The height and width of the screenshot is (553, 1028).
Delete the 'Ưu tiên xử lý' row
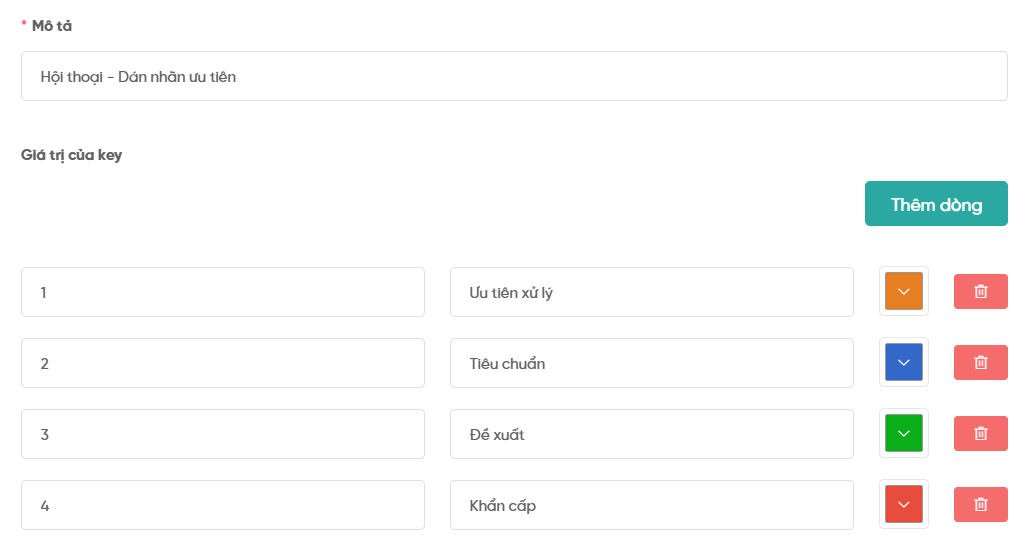pos(980,291)
